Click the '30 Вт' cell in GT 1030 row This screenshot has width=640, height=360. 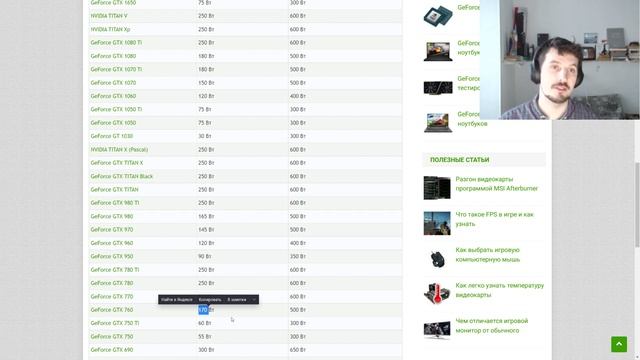(x=205, y=136)
